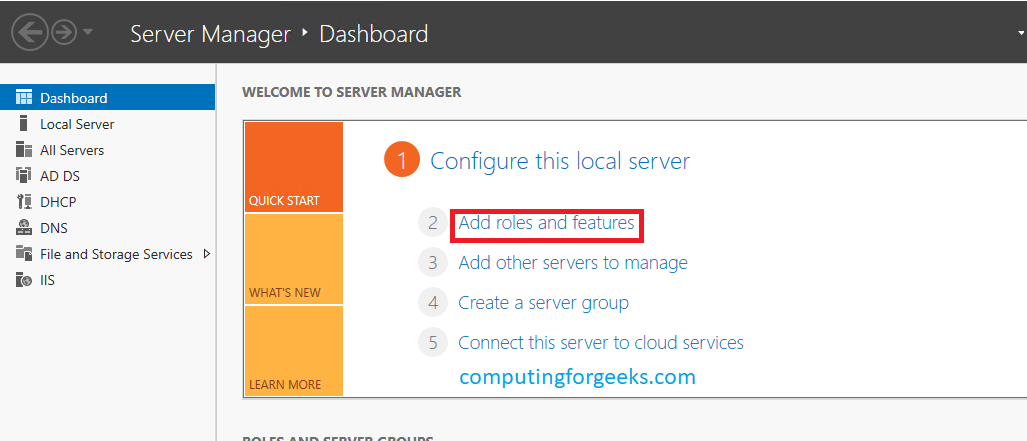Expand File and Storage Services submenu arrow
The image size is (1027, 441).
pyautogui.click(x=207, y=254)
